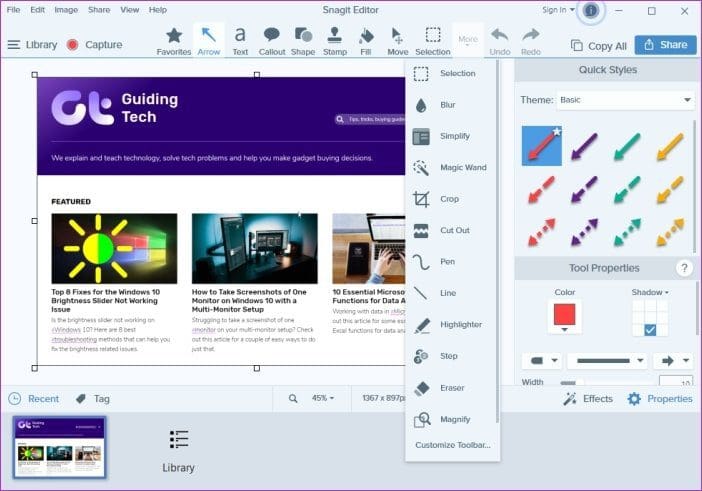The height and width of the screenshot is (491, 702).
Task: Apply the dotted red double arrow style
Action: coord(541,232)
